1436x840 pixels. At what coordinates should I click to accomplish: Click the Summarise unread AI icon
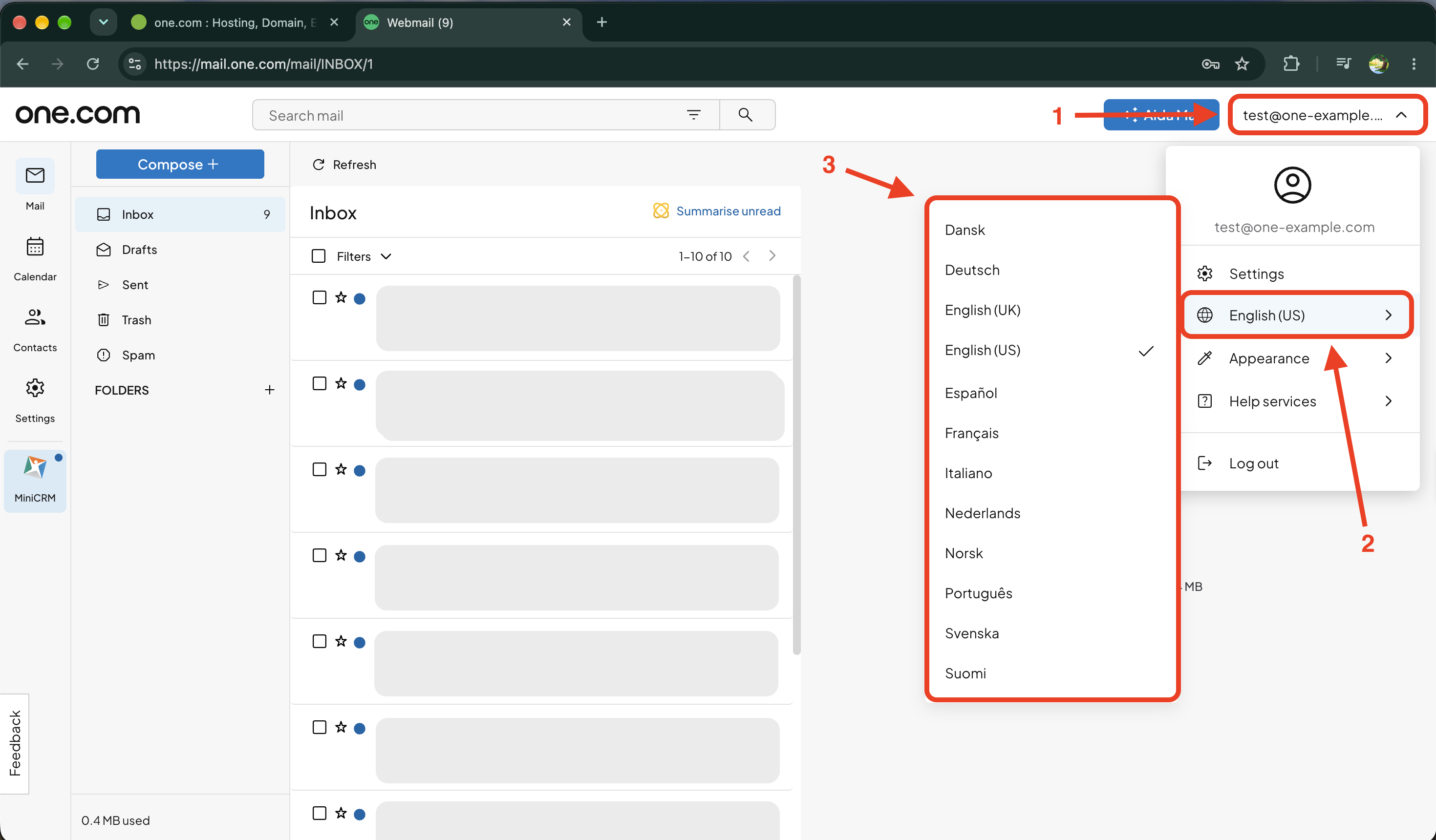[x=660, y=210]
